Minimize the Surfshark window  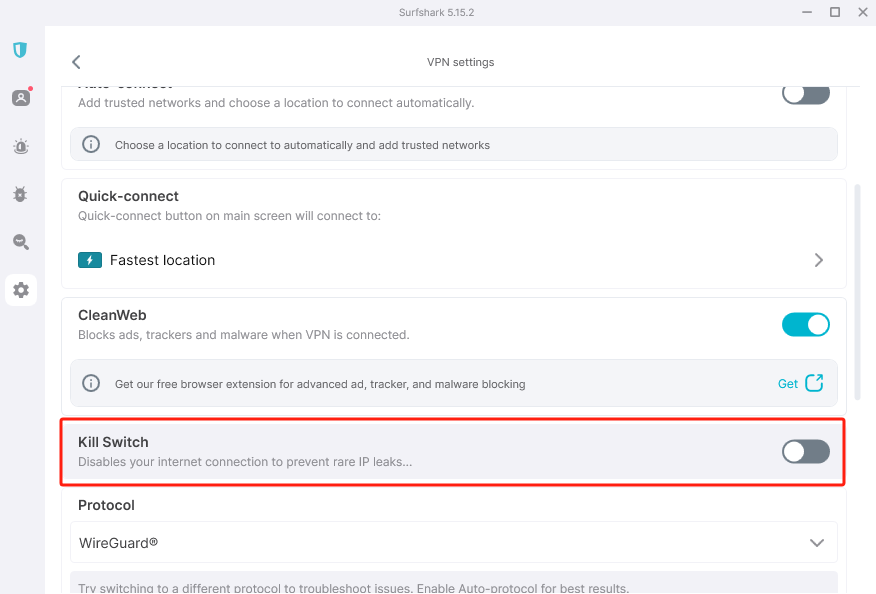pos(807,12)
